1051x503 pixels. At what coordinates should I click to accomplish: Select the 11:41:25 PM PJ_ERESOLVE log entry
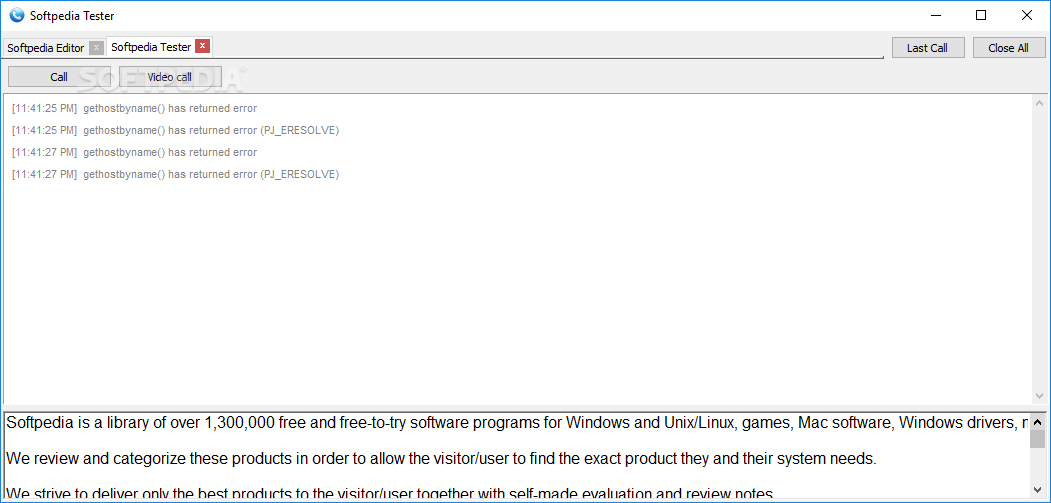click(211, 130)
